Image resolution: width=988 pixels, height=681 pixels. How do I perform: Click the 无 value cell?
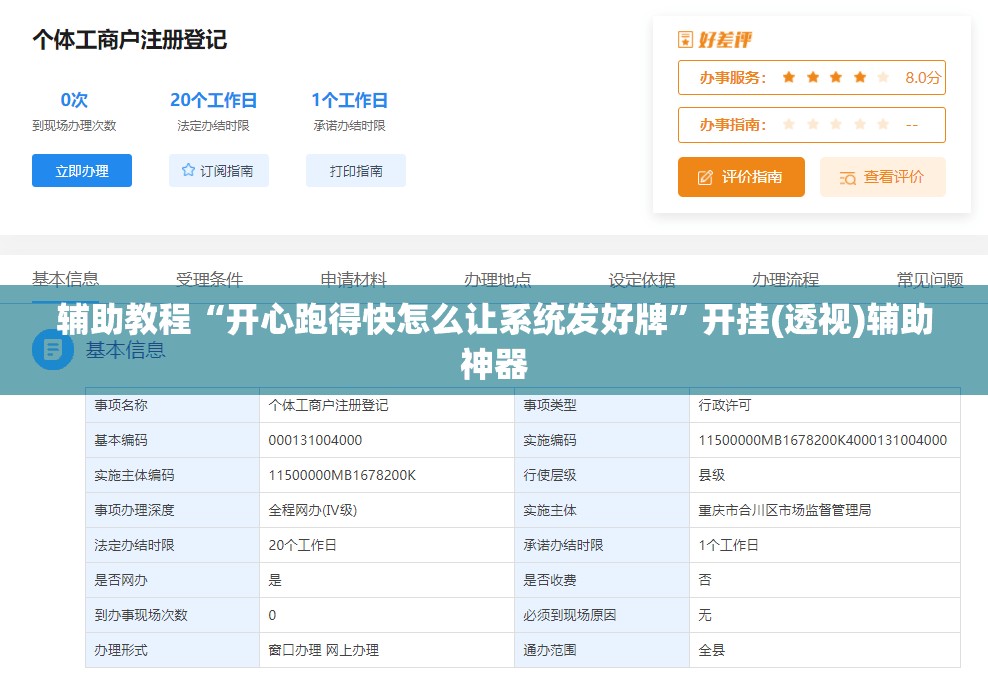click(x=825, y=615)
